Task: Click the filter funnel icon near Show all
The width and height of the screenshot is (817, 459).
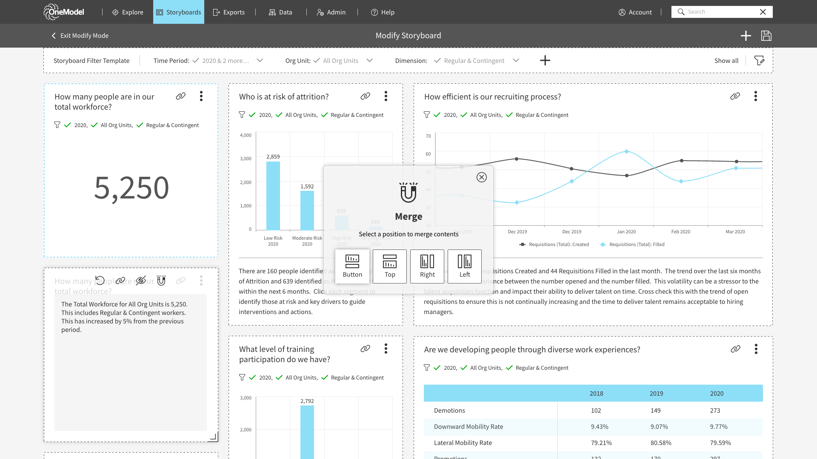Action: point(759,60)
